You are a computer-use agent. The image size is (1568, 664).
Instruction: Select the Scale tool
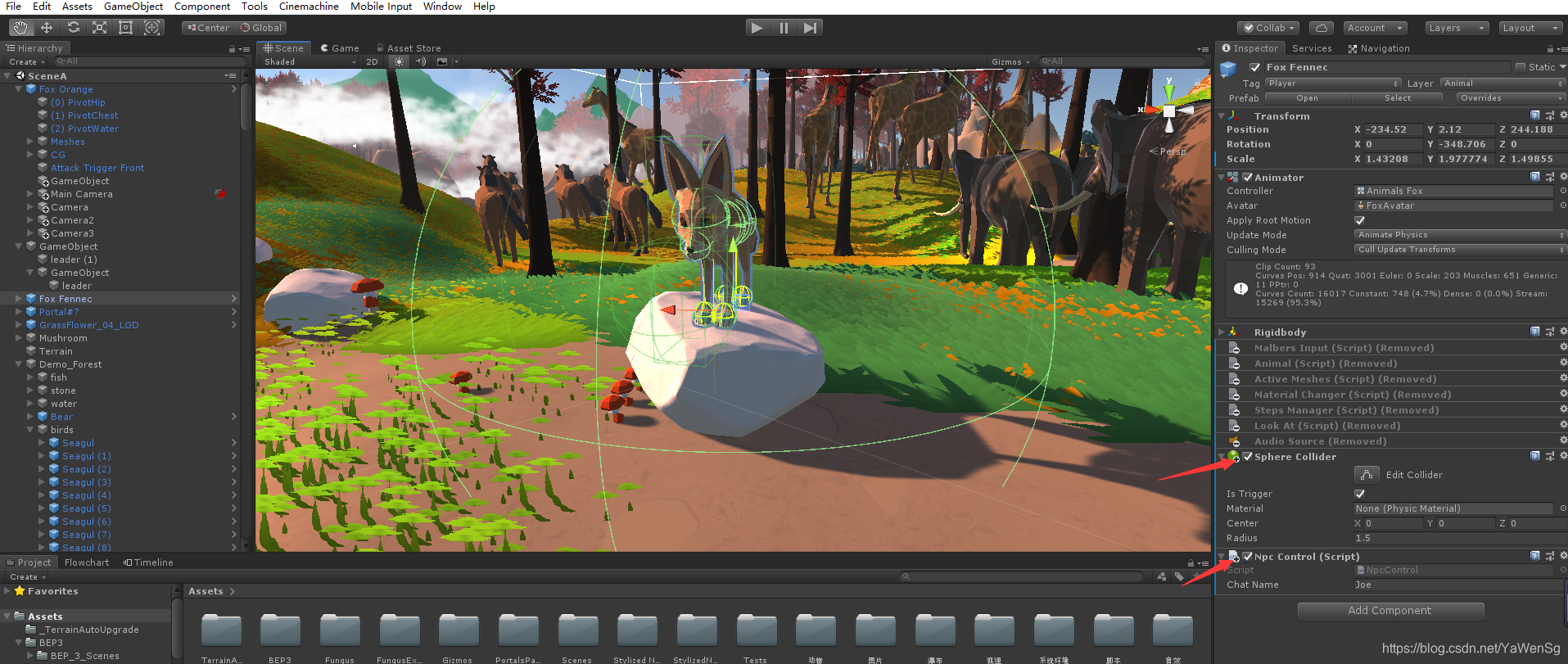[x=99, y=28]
